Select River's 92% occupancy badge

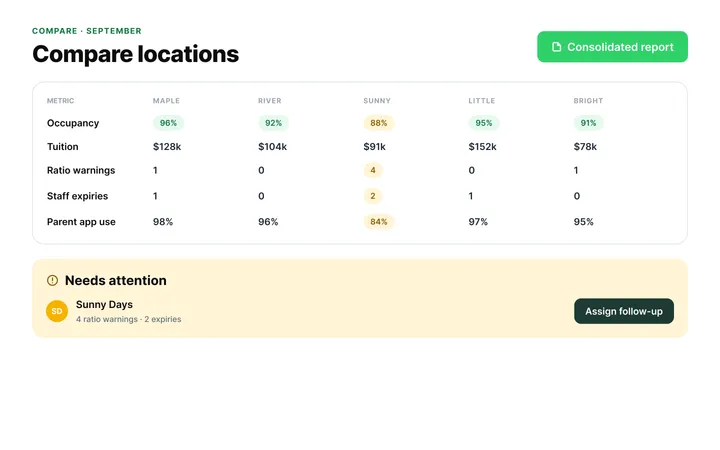point(273,123)
